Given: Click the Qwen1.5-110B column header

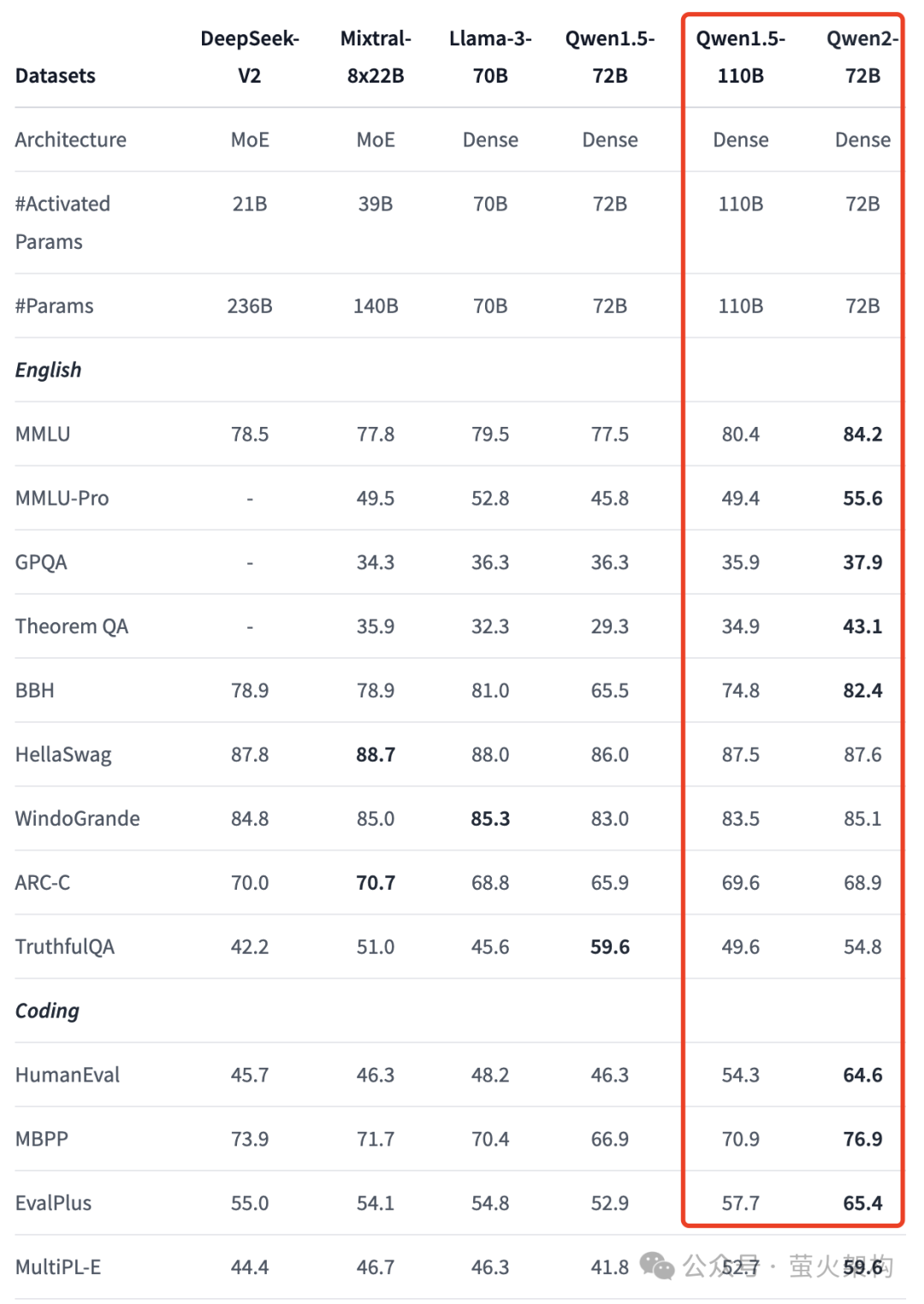Looking at the screenshot, I should [741, 57].
